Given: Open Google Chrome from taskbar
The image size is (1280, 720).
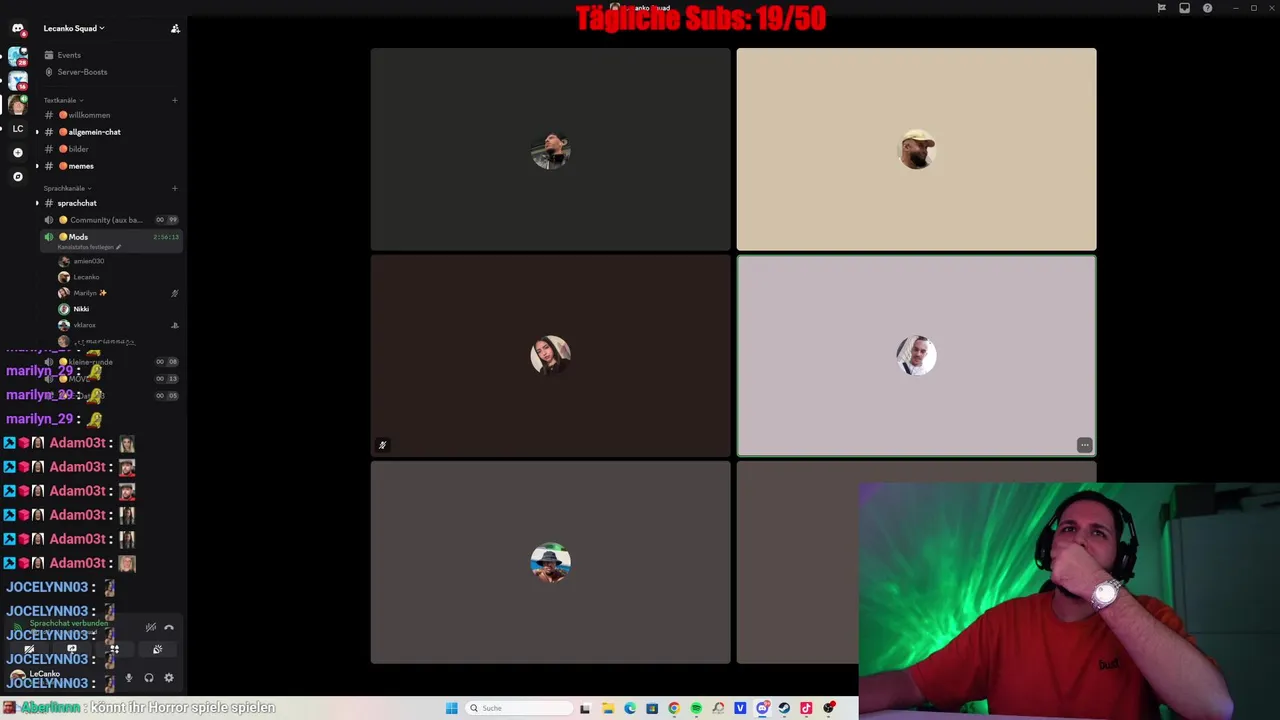Looking at the screenshot, I should tap(674, 708).
